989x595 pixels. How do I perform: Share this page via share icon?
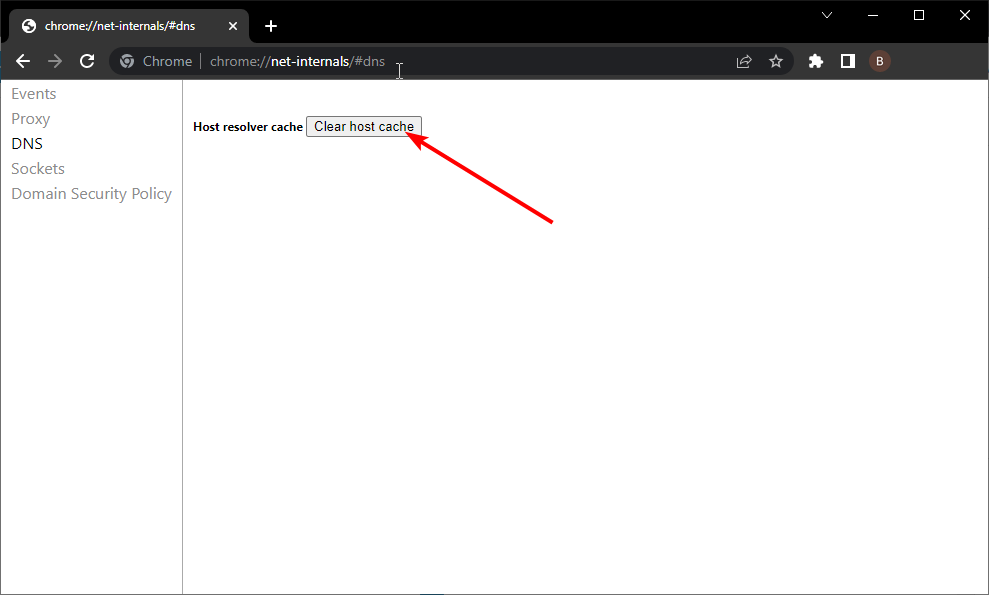click(x=744, y=61)
